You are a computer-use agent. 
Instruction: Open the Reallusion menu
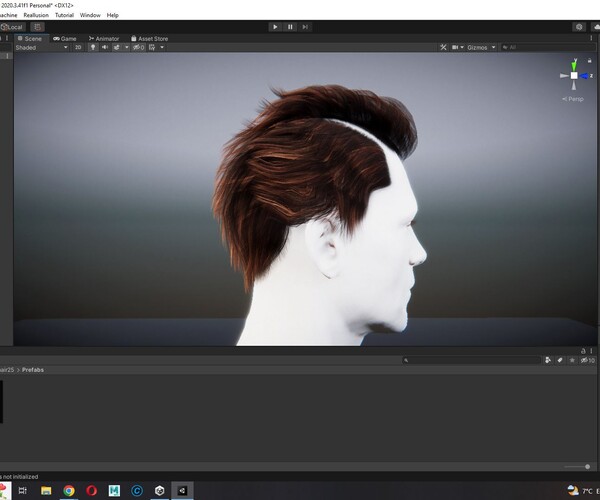coord(36,15)
